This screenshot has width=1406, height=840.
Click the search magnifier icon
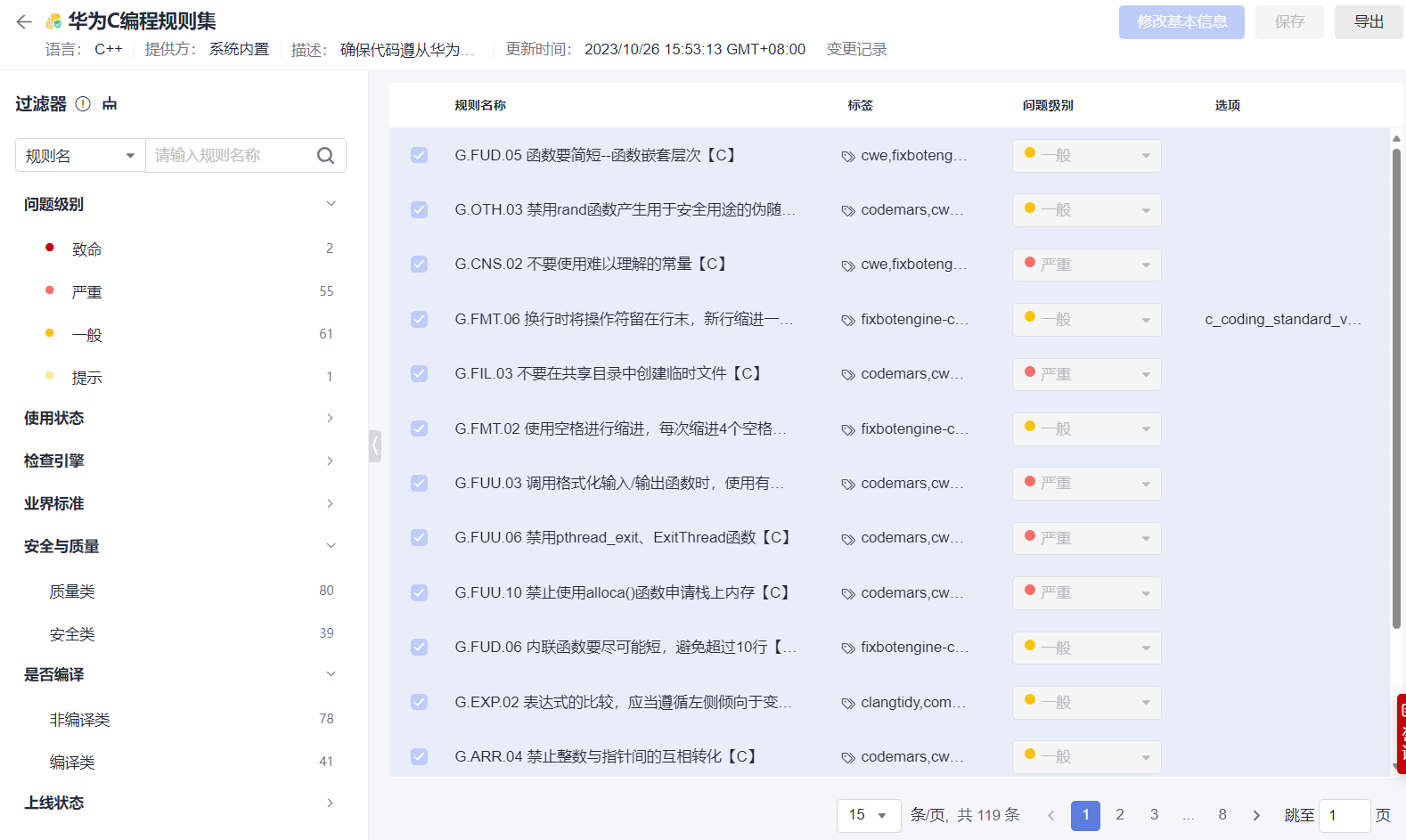pyautogui.click(x=325, y=155)
